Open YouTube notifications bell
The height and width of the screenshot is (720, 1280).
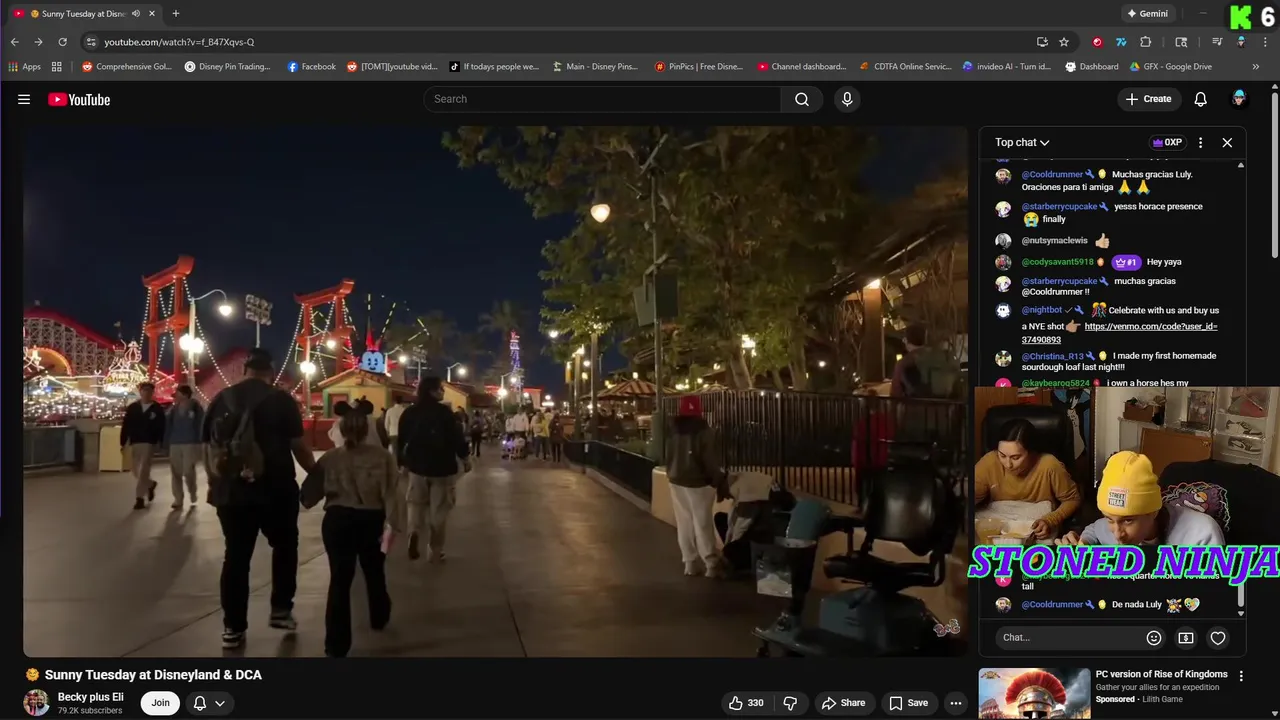[1201, 99]
